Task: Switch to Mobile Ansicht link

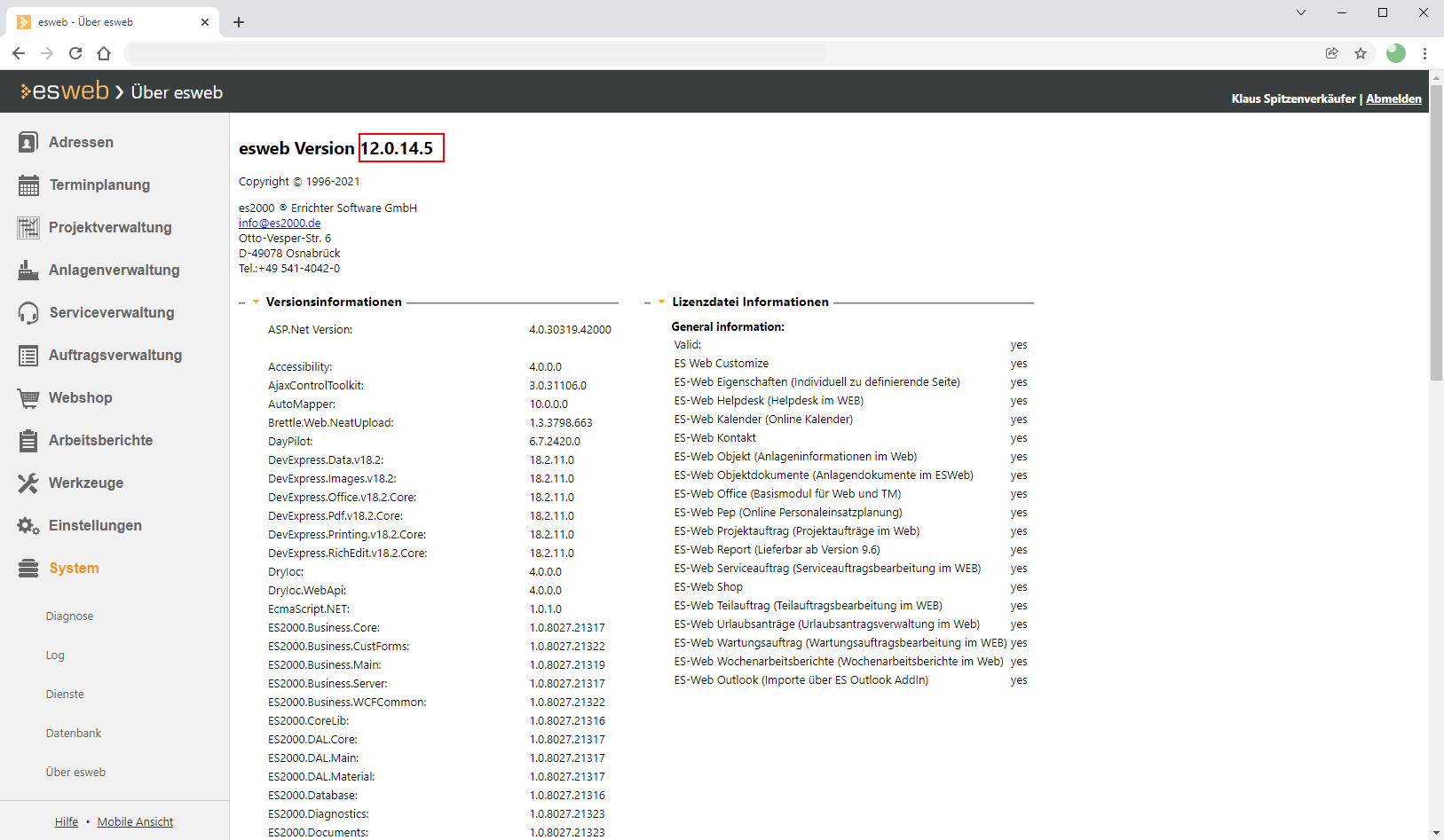Action: pos(135,822)
